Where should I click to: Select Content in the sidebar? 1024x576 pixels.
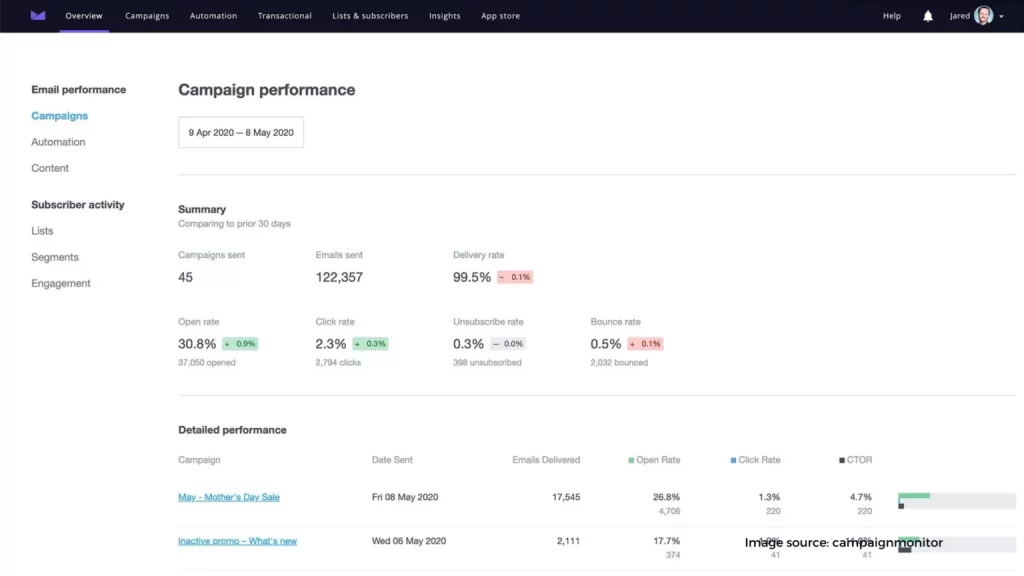[50, 168]
